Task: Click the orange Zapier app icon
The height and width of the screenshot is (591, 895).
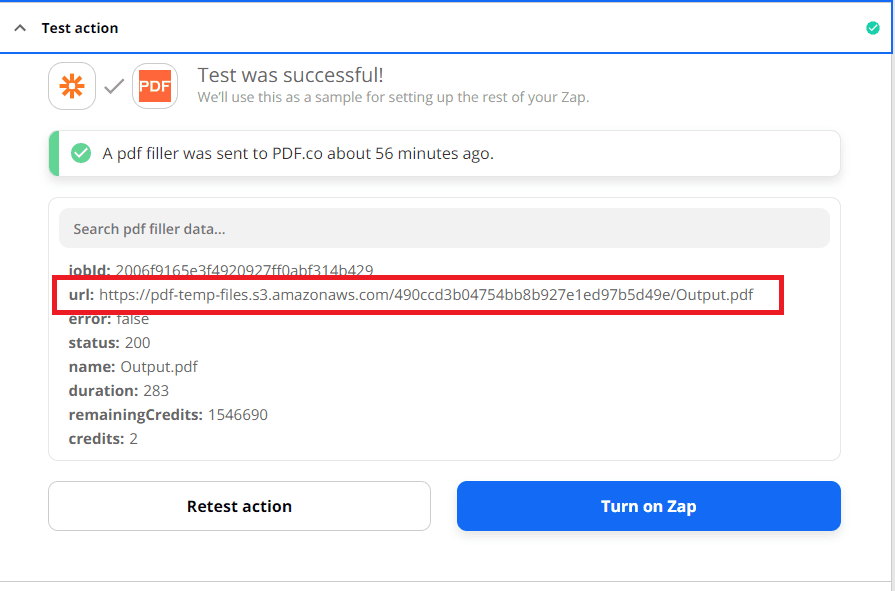Action: (72, 86)
